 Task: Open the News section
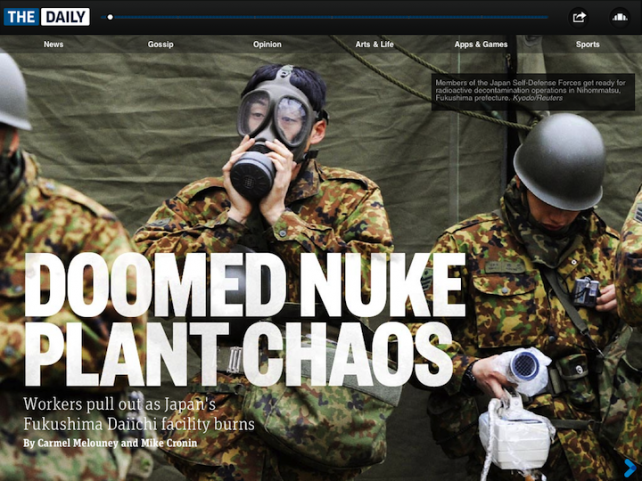pyautogui.click(x=54, y=44)
